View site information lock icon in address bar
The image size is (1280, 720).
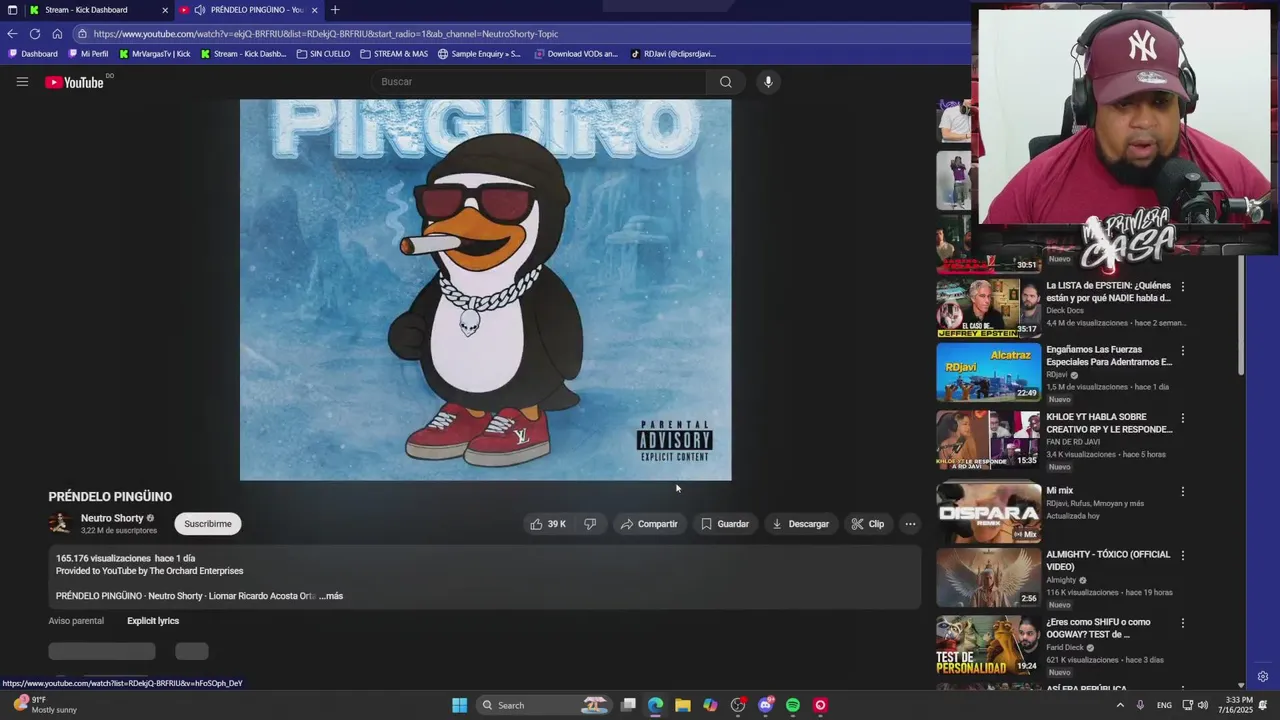(83, 33)
